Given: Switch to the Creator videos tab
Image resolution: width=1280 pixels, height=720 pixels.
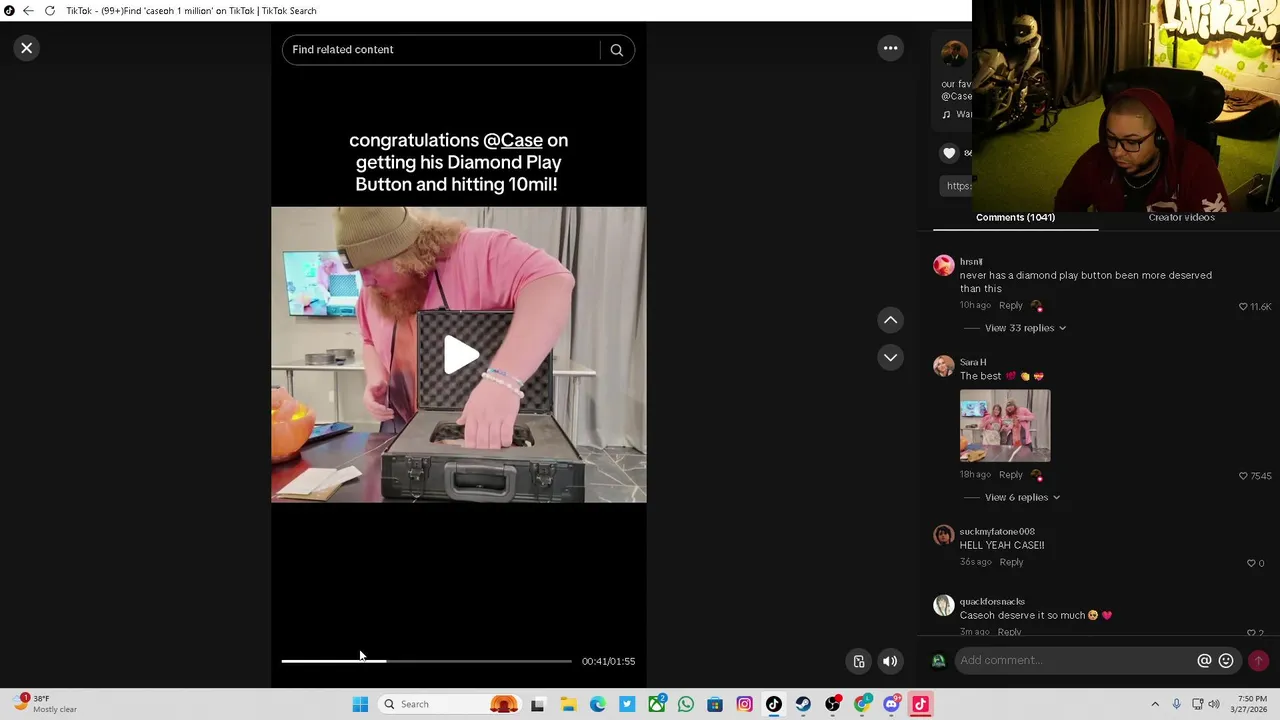Looking at the screenshot, I should click(x=1181, y=217).
